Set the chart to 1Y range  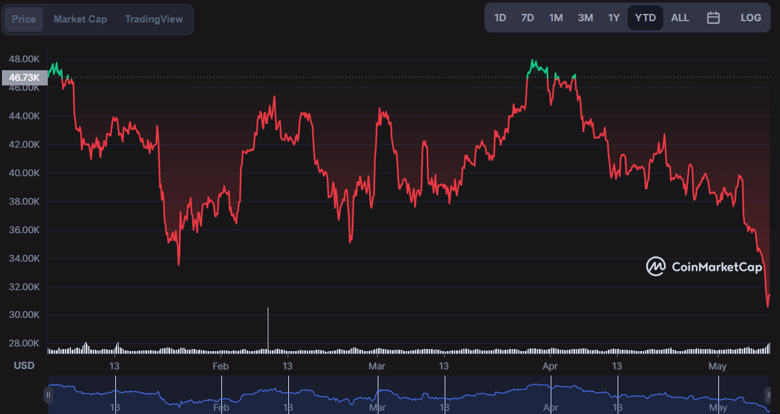point(614,18)
